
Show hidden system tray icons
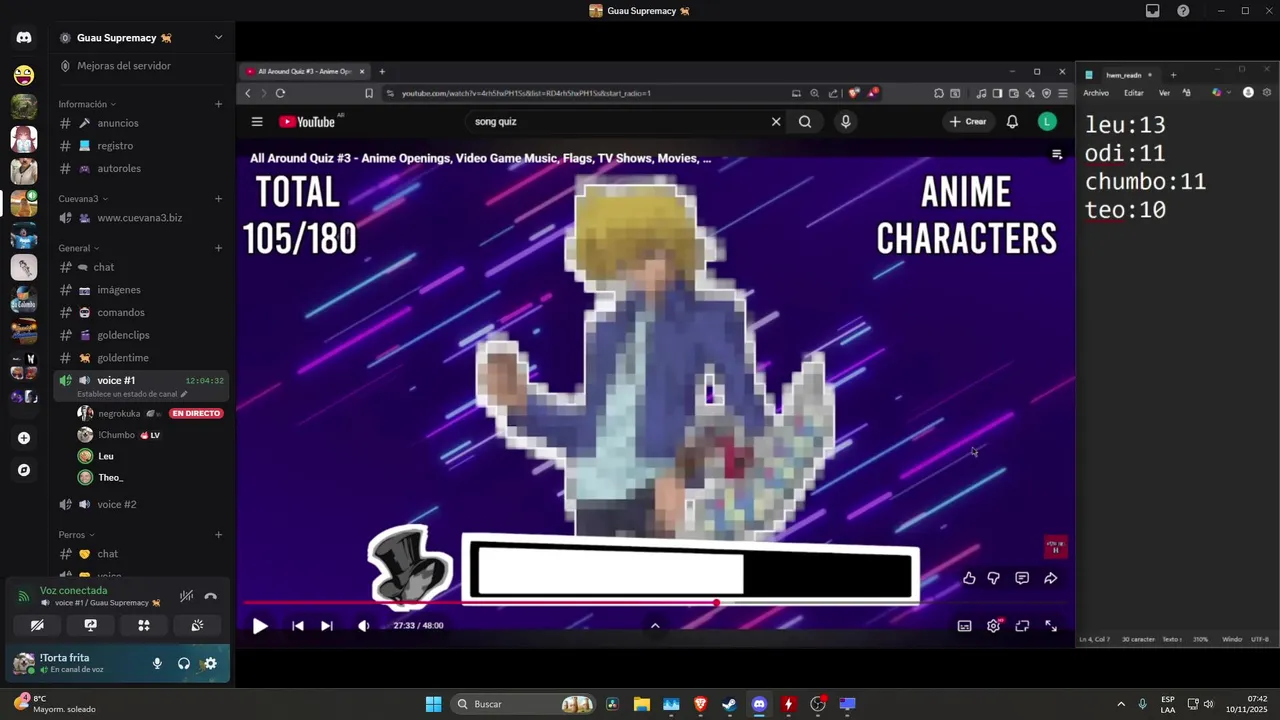1121,704
